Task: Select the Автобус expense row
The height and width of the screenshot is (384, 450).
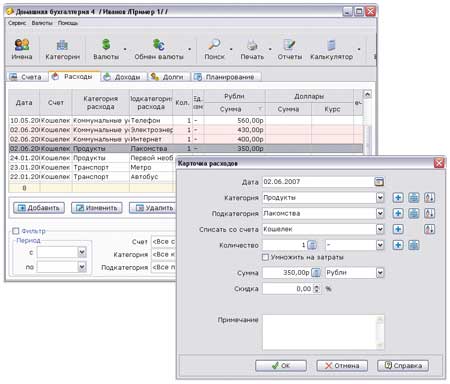Action: [92, 177]
